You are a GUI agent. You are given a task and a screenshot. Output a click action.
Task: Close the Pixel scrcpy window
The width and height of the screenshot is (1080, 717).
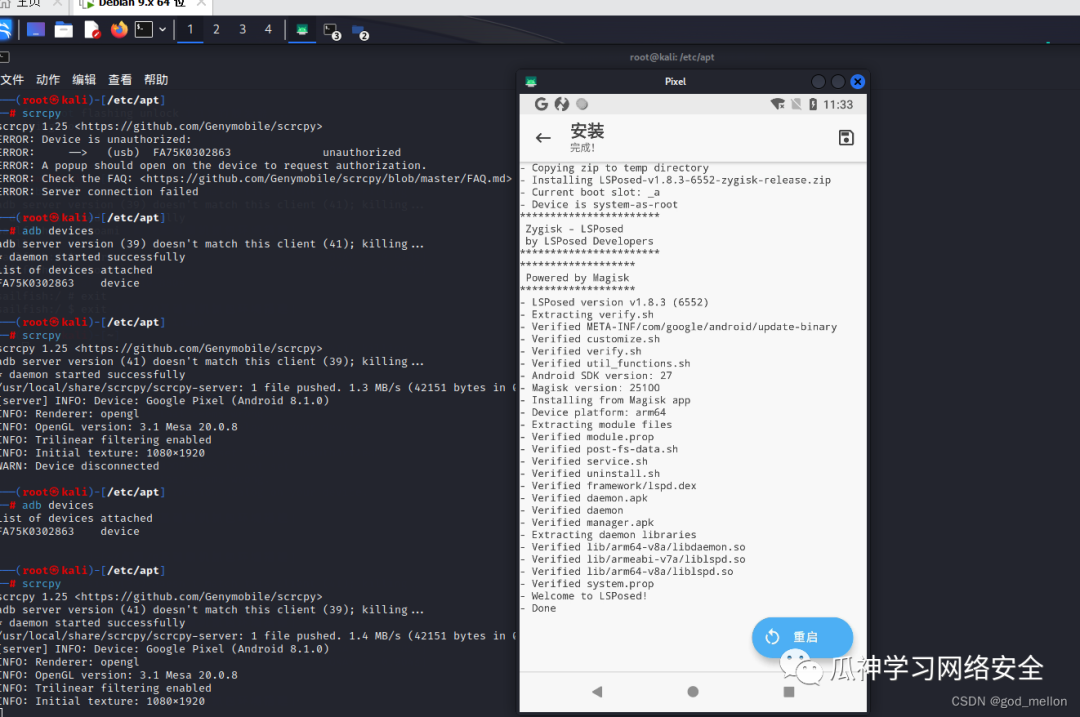coord(858,81)
